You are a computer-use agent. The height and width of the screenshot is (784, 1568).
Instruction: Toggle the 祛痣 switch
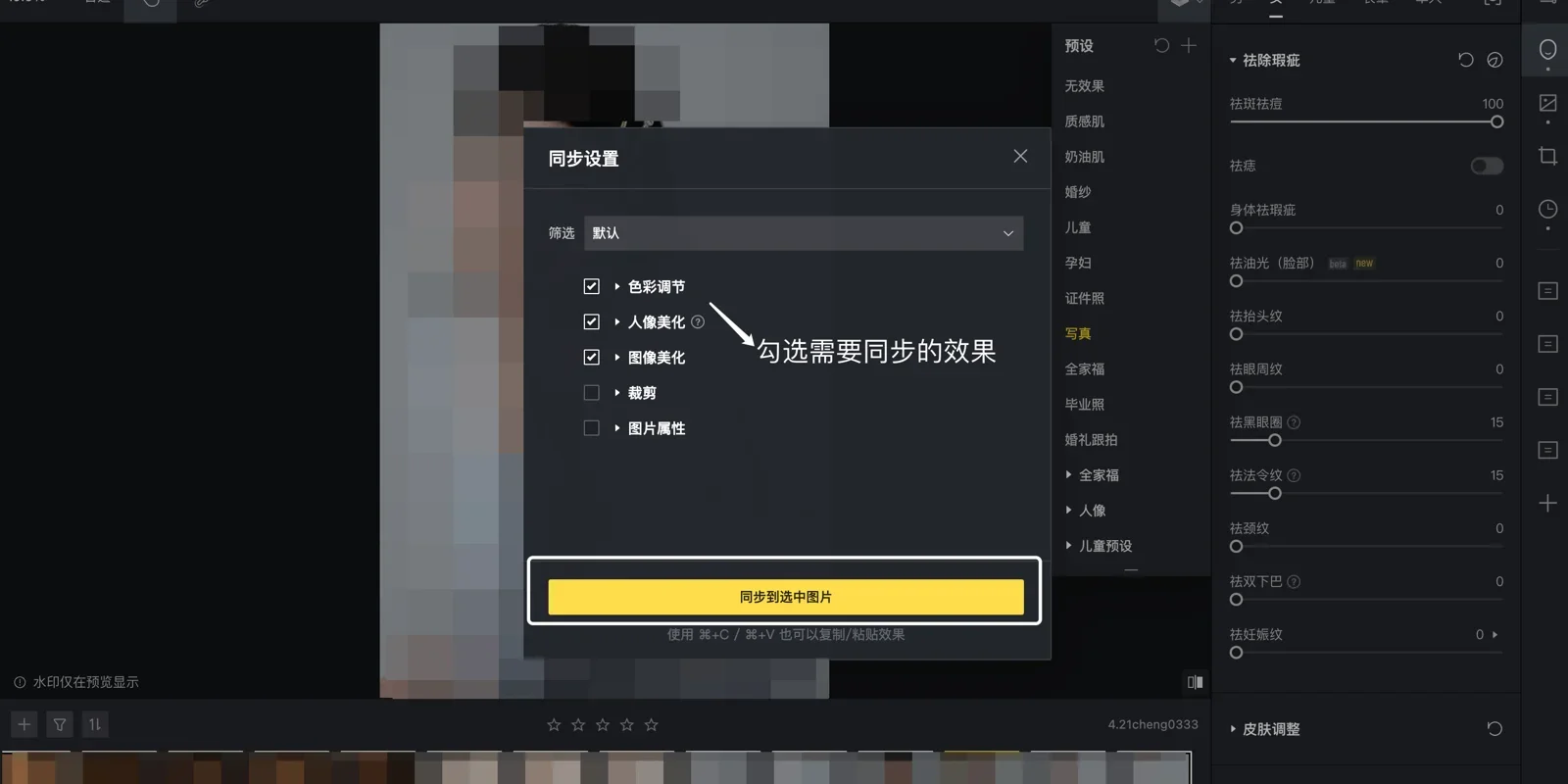(1487, 166)
